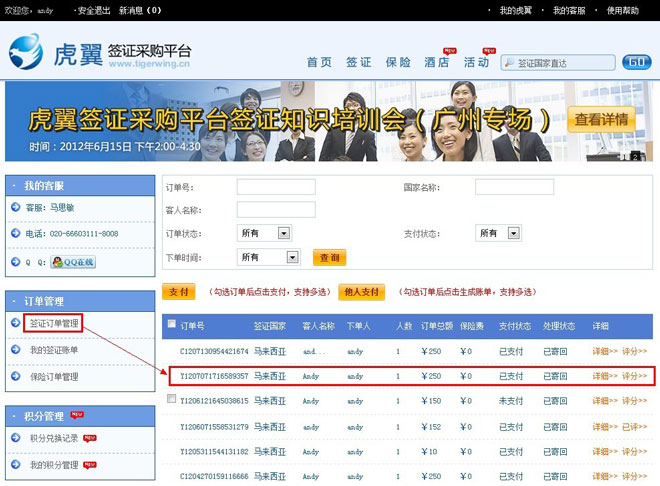Viewport: 660px width, 486px height.
Task: Click the arrow icon beside 签证订单管理
Action: (16, 323)
